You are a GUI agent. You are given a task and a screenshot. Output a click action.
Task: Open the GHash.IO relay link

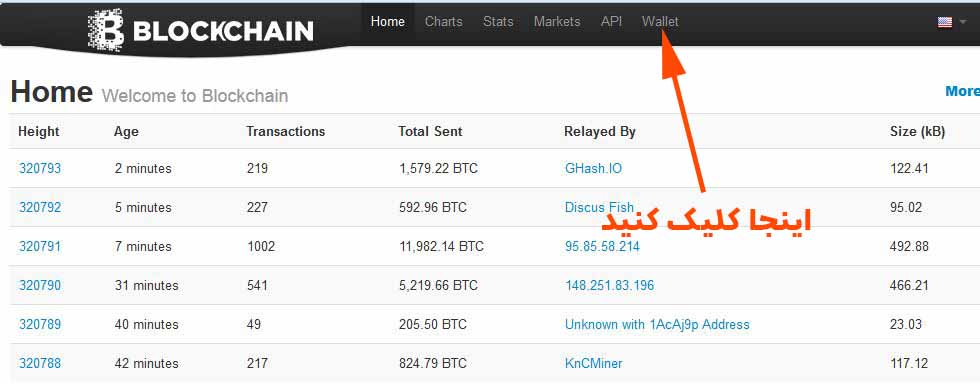(x=593, y=168)
